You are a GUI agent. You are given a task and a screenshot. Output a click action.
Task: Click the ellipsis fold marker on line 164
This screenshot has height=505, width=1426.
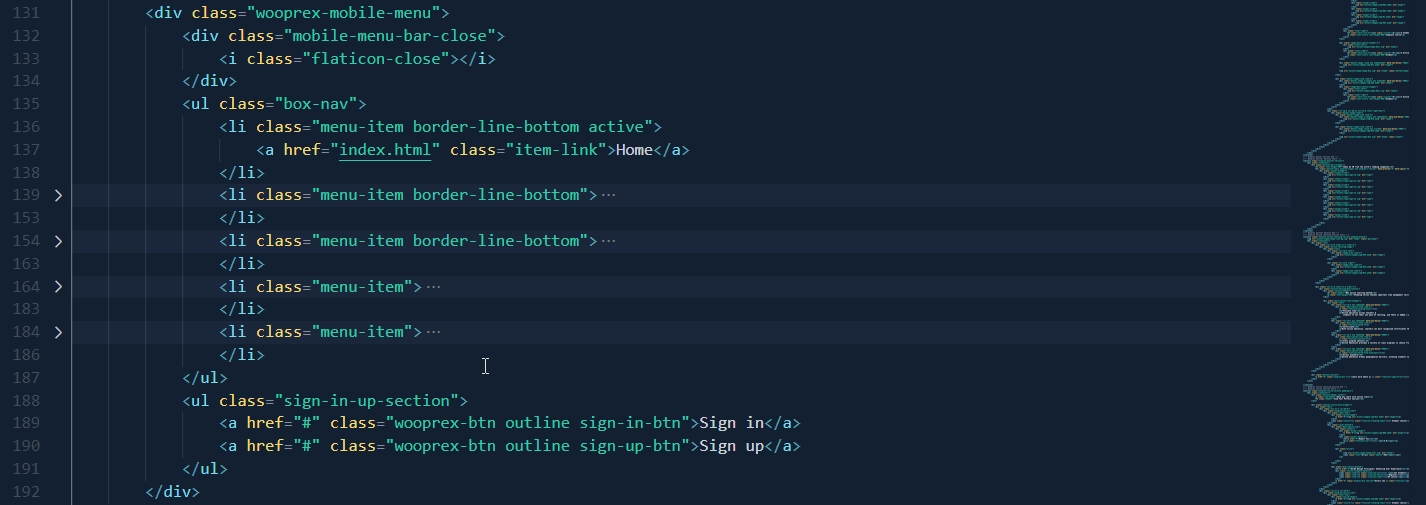(433, 287)
